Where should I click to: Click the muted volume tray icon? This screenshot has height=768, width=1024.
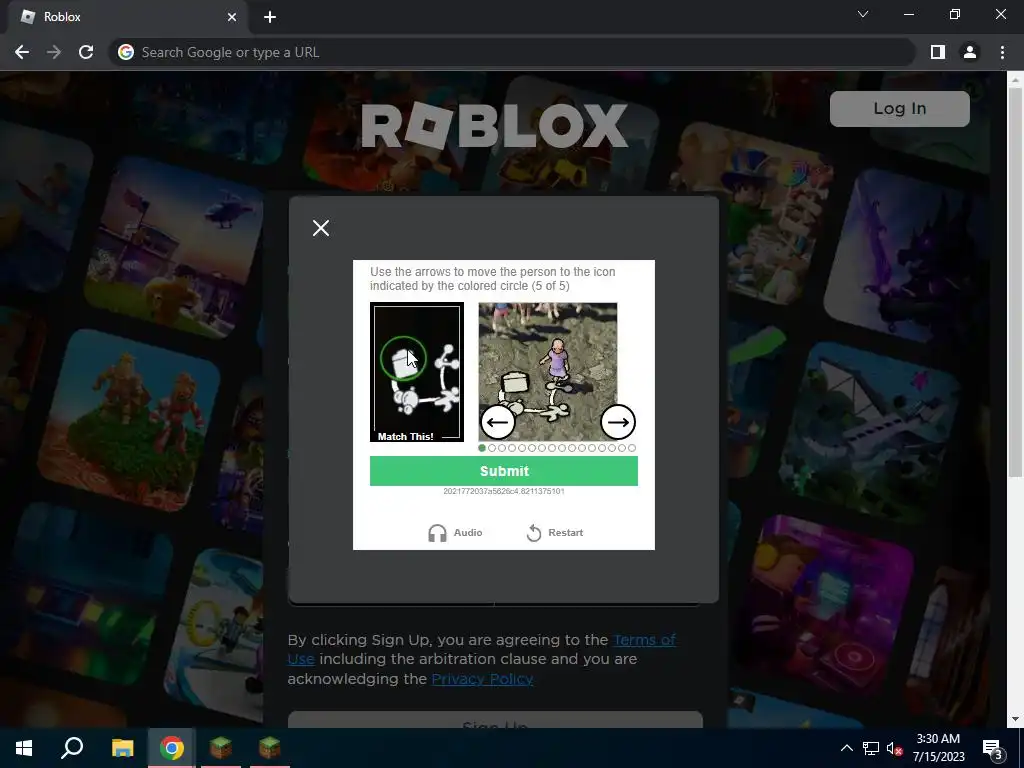894,748
